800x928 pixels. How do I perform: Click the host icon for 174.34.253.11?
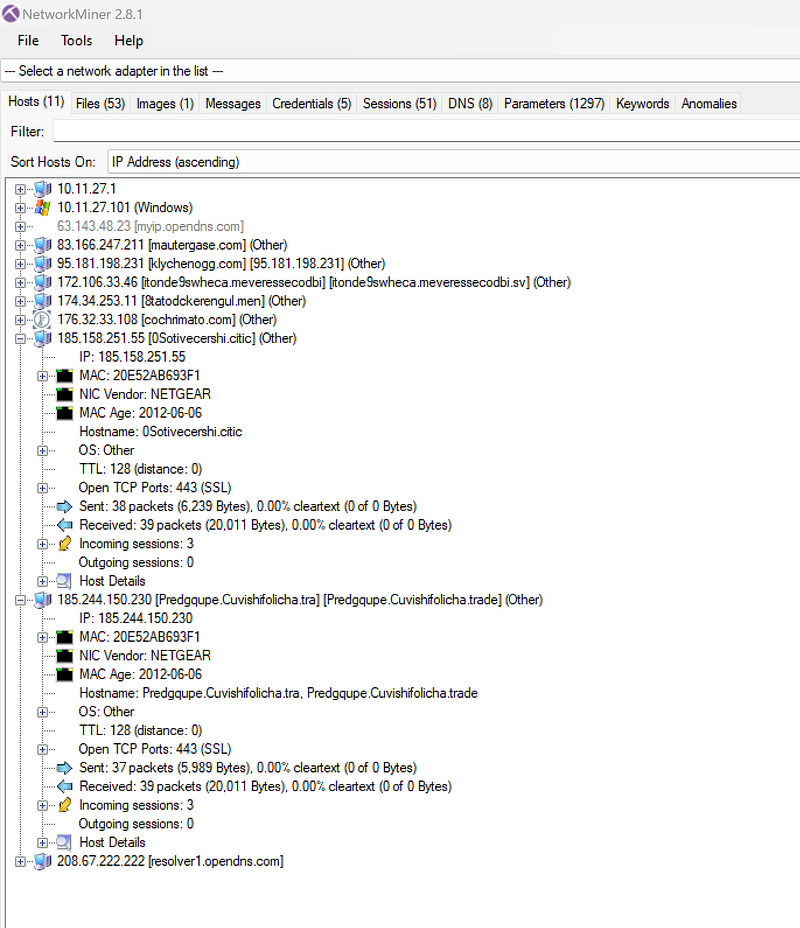(43, 301)
